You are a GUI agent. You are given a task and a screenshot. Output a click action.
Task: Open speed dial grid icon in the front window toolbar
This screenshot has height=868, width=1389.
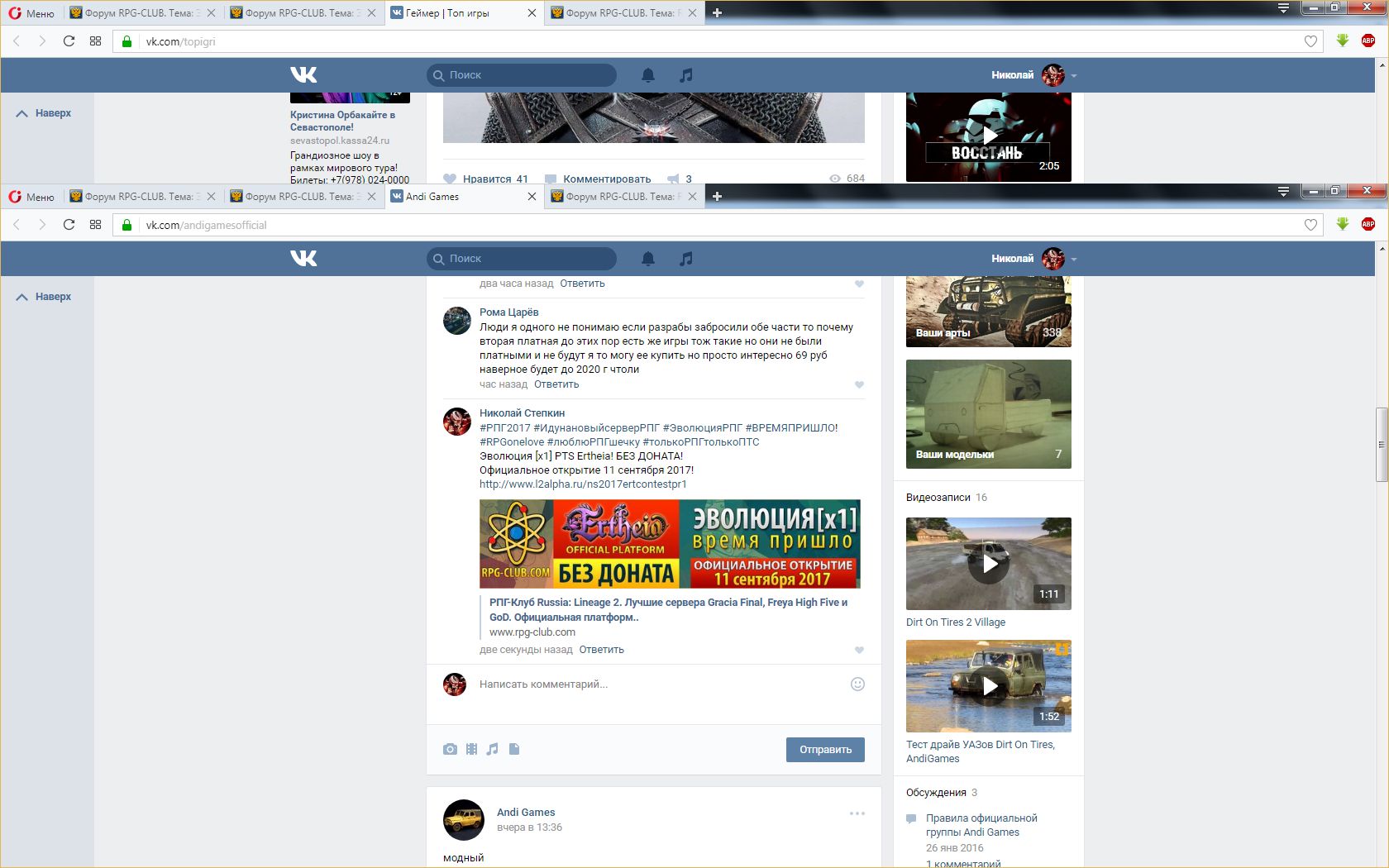pos(95,225)
